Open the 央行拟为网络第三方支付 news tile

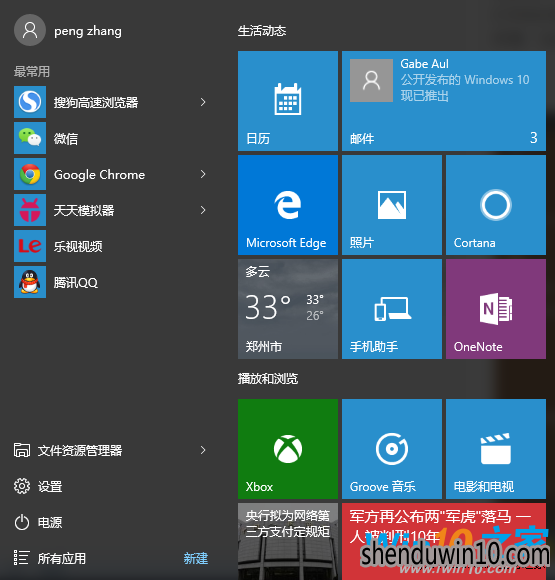288,541
